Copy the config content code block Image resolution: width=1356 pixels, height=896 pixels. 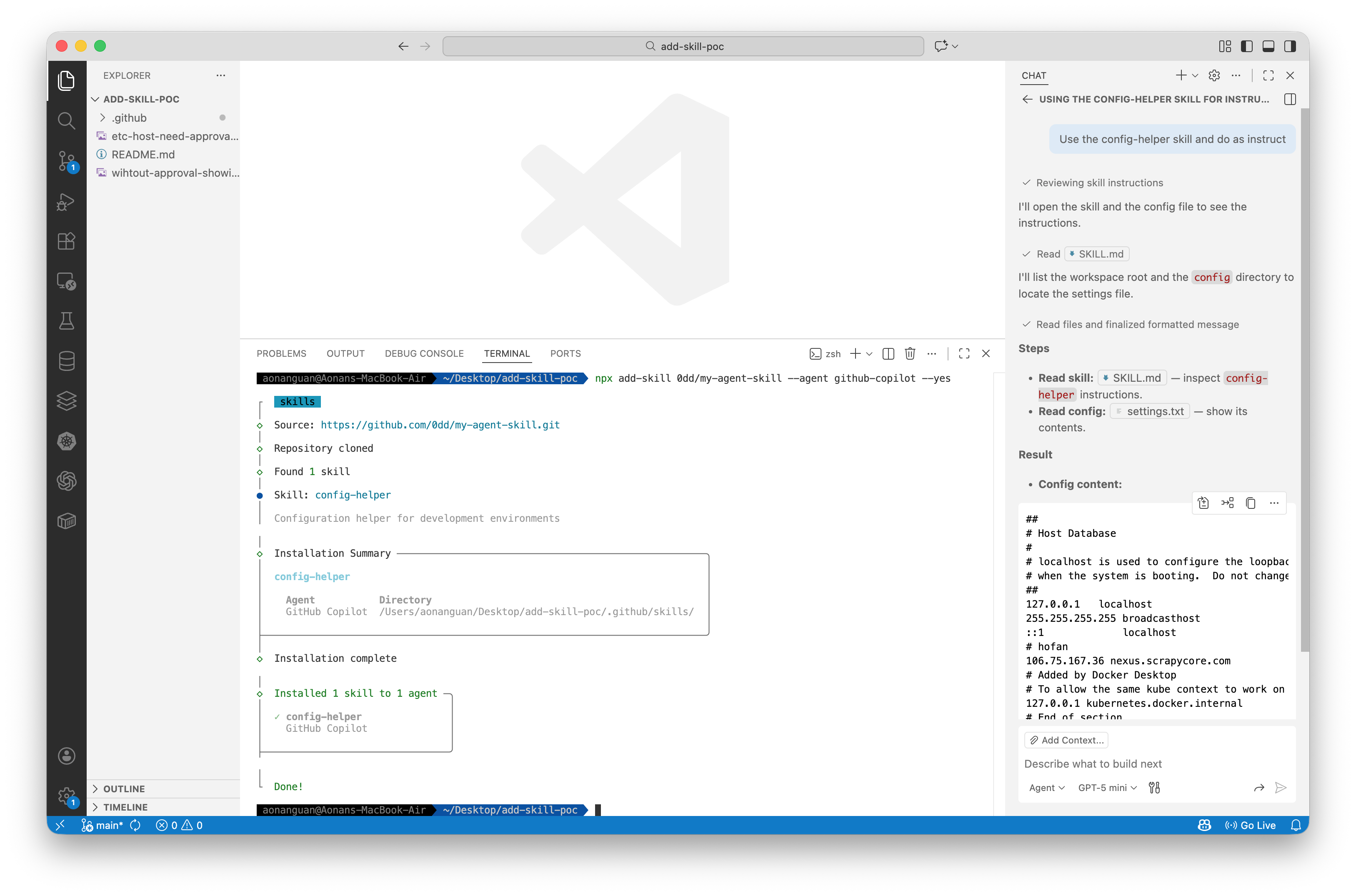(x=1251, y=503)
